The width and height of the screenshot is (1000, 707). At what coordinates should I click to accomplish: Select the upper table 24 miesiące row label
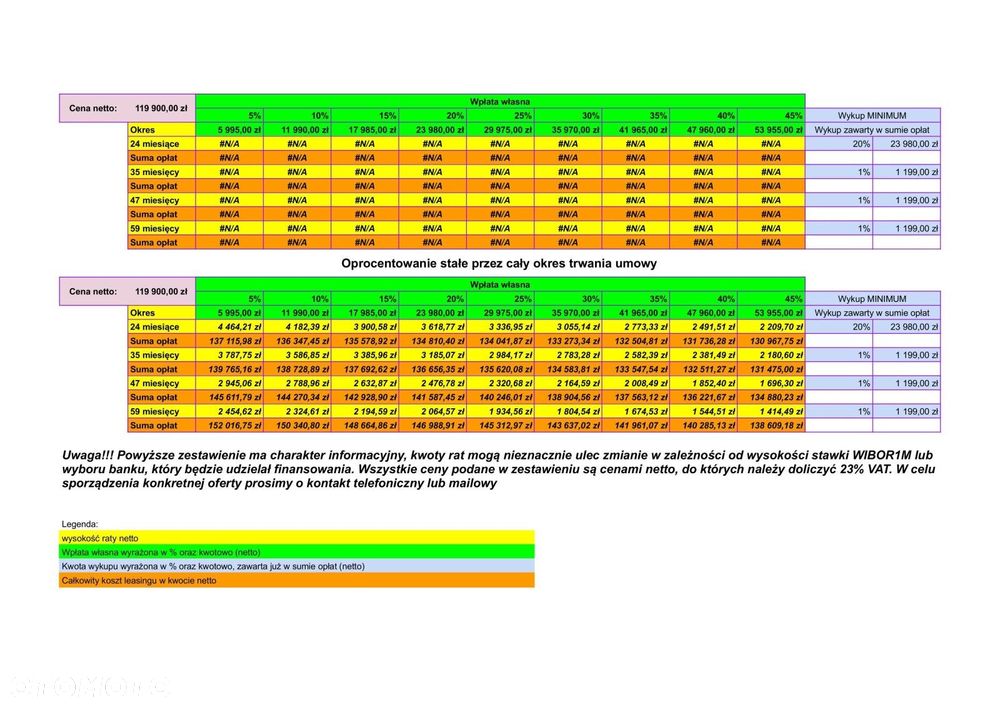pyautogui.click(x=161, y=144)
